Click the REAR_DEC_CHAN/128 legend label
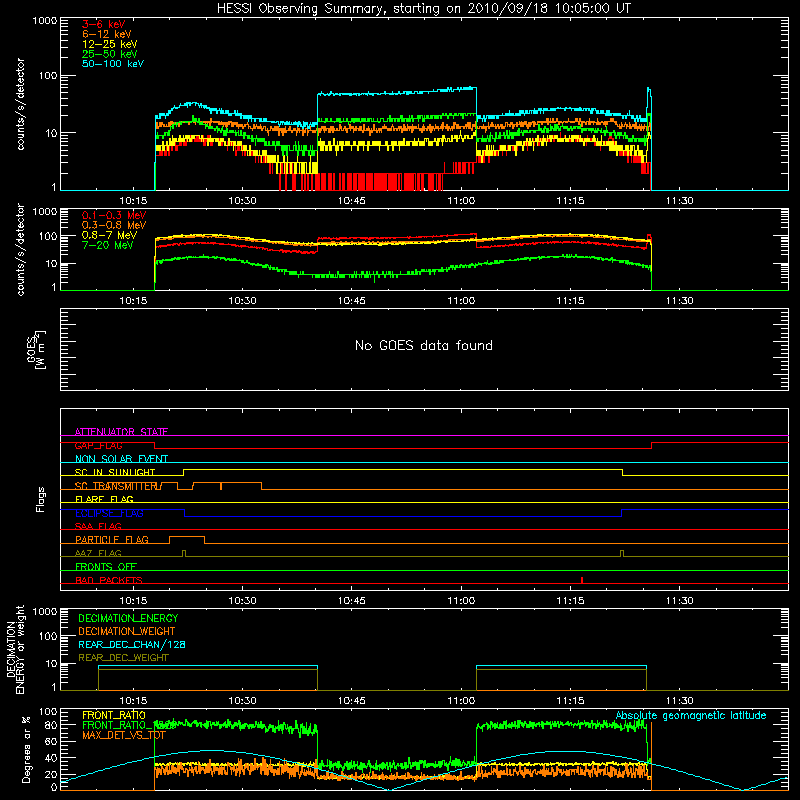This screenshot has height=800, width=800. [x=132, y=644]
